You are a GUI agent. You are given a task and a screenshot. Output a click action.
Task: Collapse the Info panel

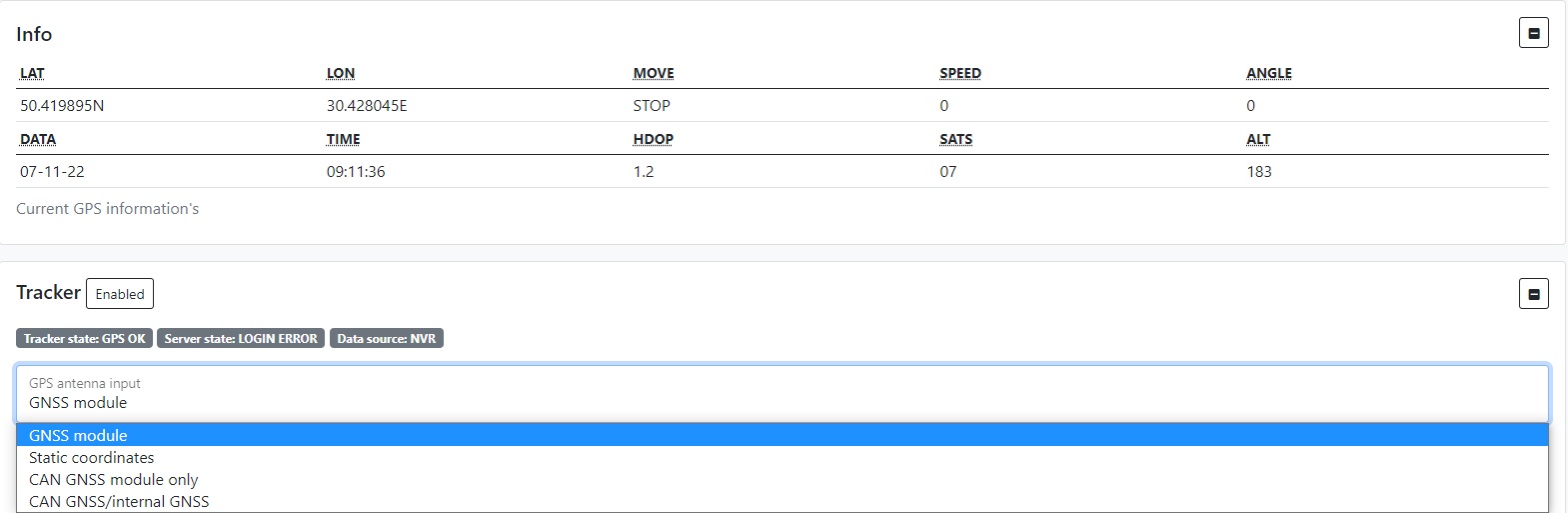pyautogui.click(x=1533, y=33)
